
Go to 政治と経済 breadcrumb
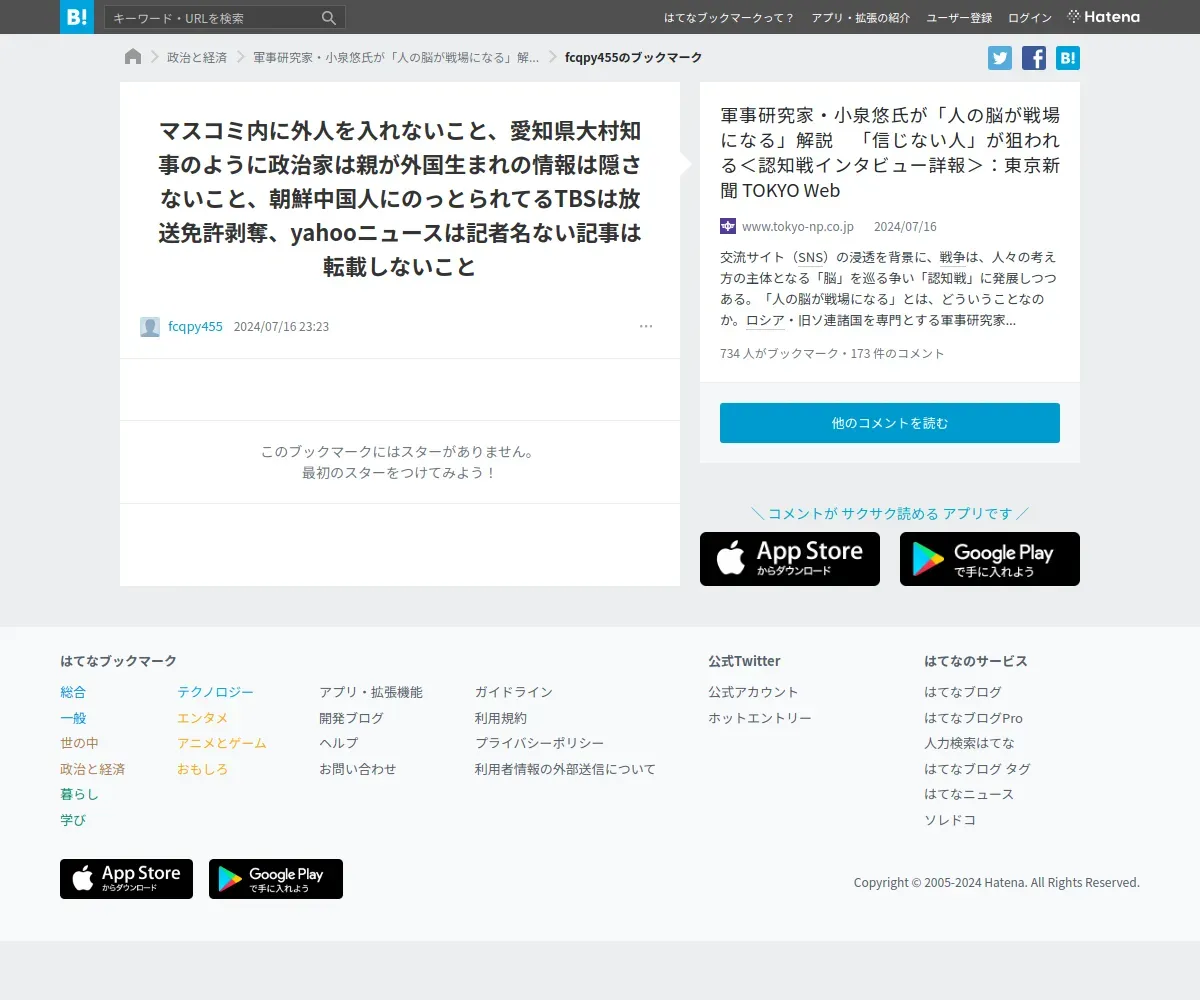click(197, 58)
